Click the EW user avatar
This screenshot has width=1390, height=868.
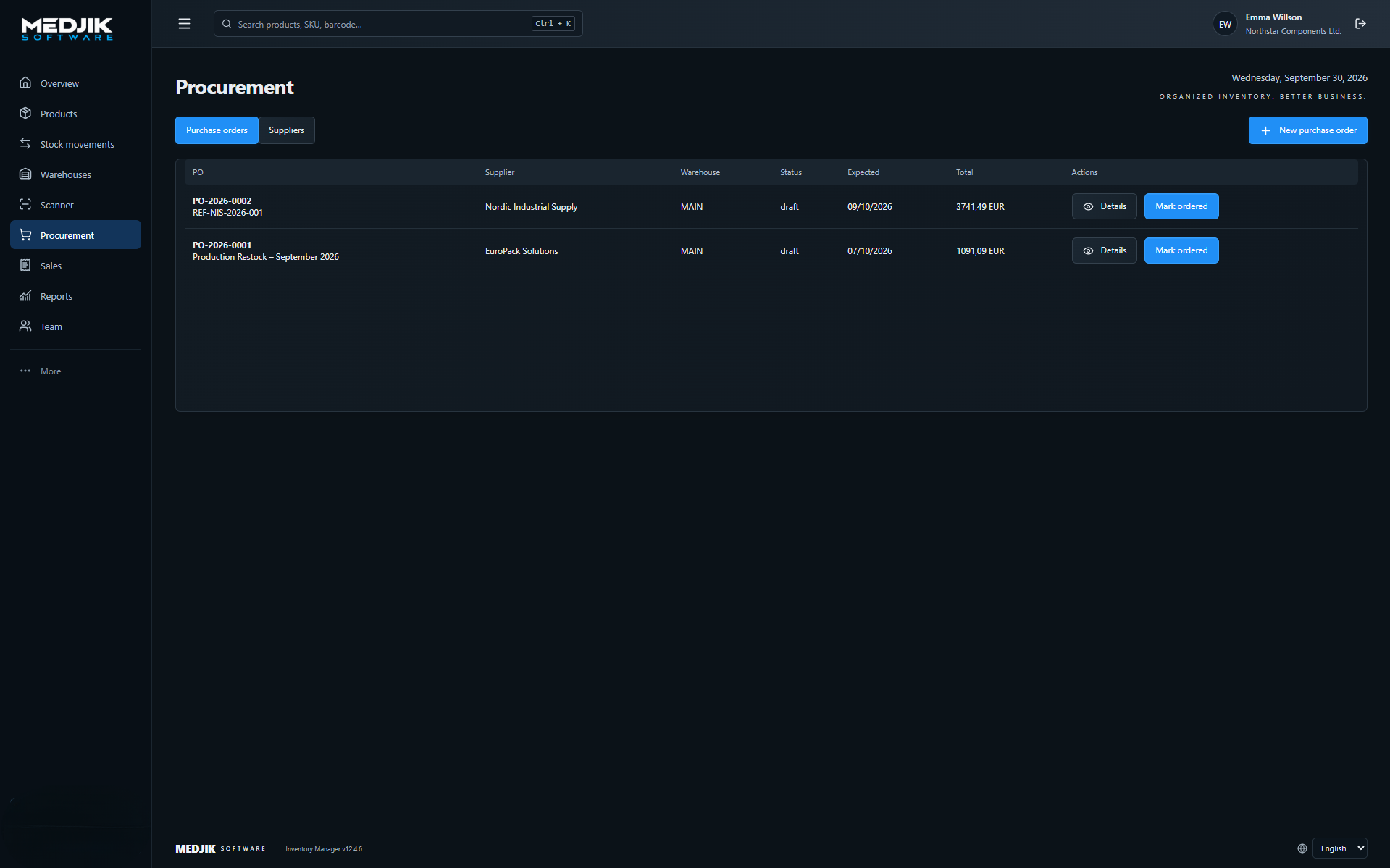click(1225, 24)
